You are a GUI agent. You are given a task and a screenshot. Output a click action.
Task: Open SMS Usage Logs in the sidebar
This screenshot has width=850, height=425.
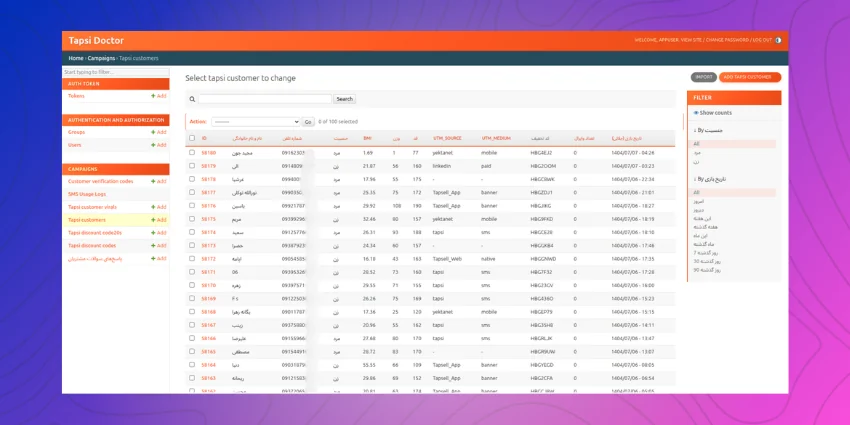87,194
